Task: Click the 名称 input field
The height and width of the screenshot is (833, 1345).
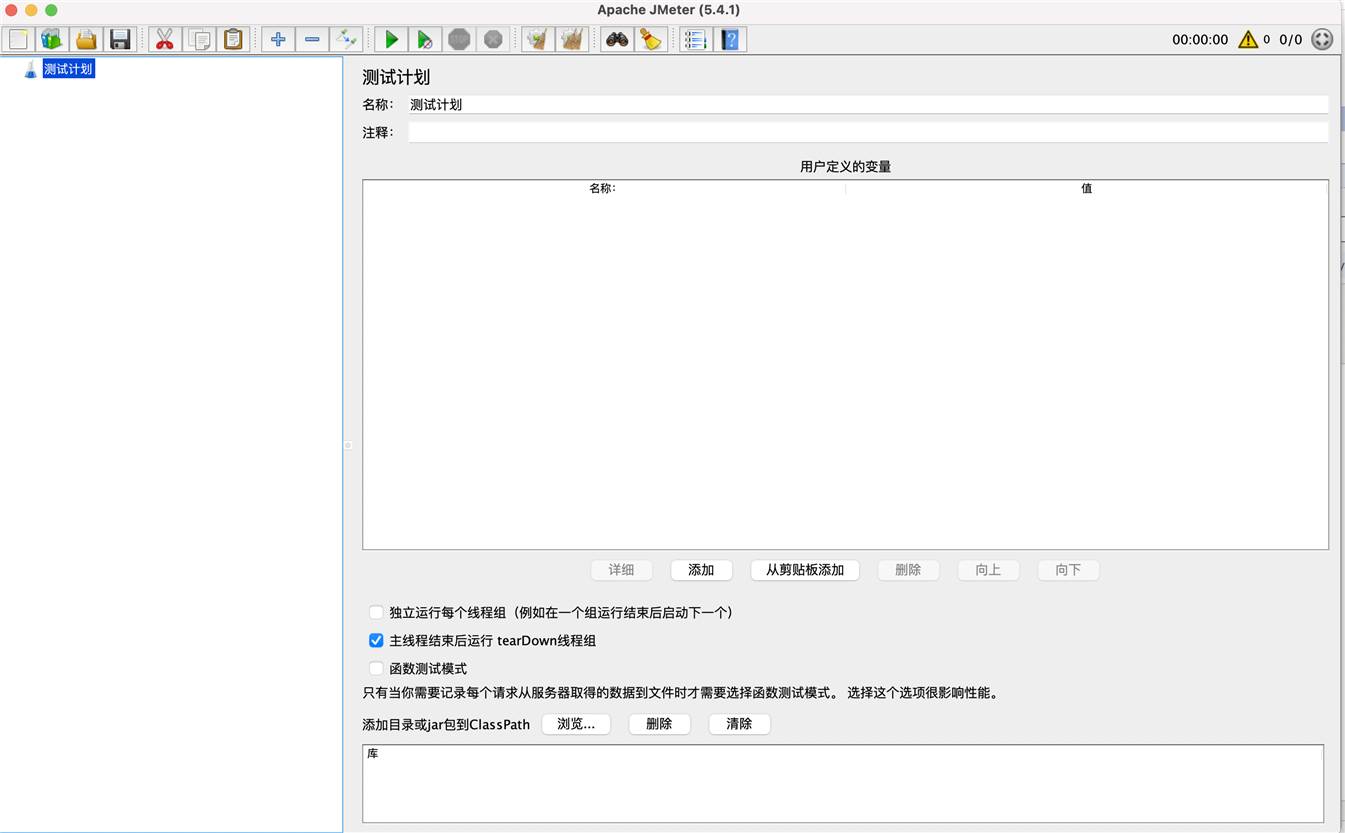Action: point(868,104)
